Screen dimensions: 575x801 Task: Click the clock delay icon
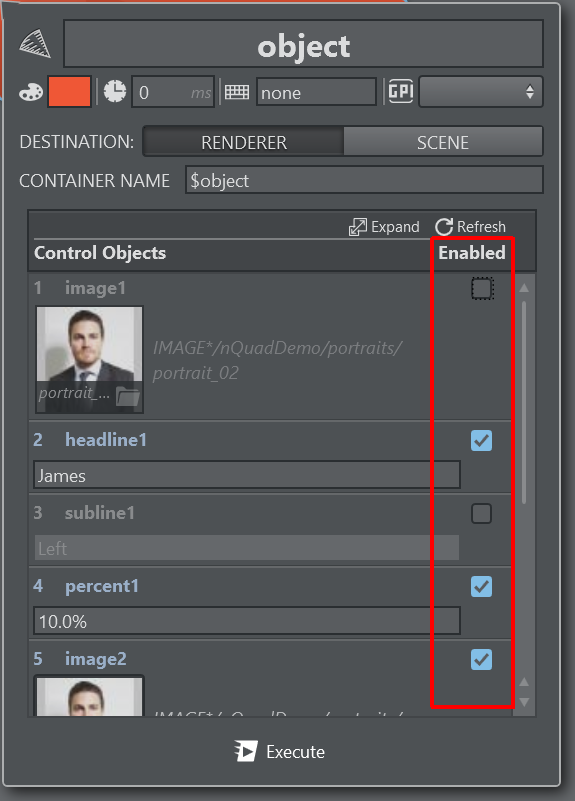(x=115, y=91)
